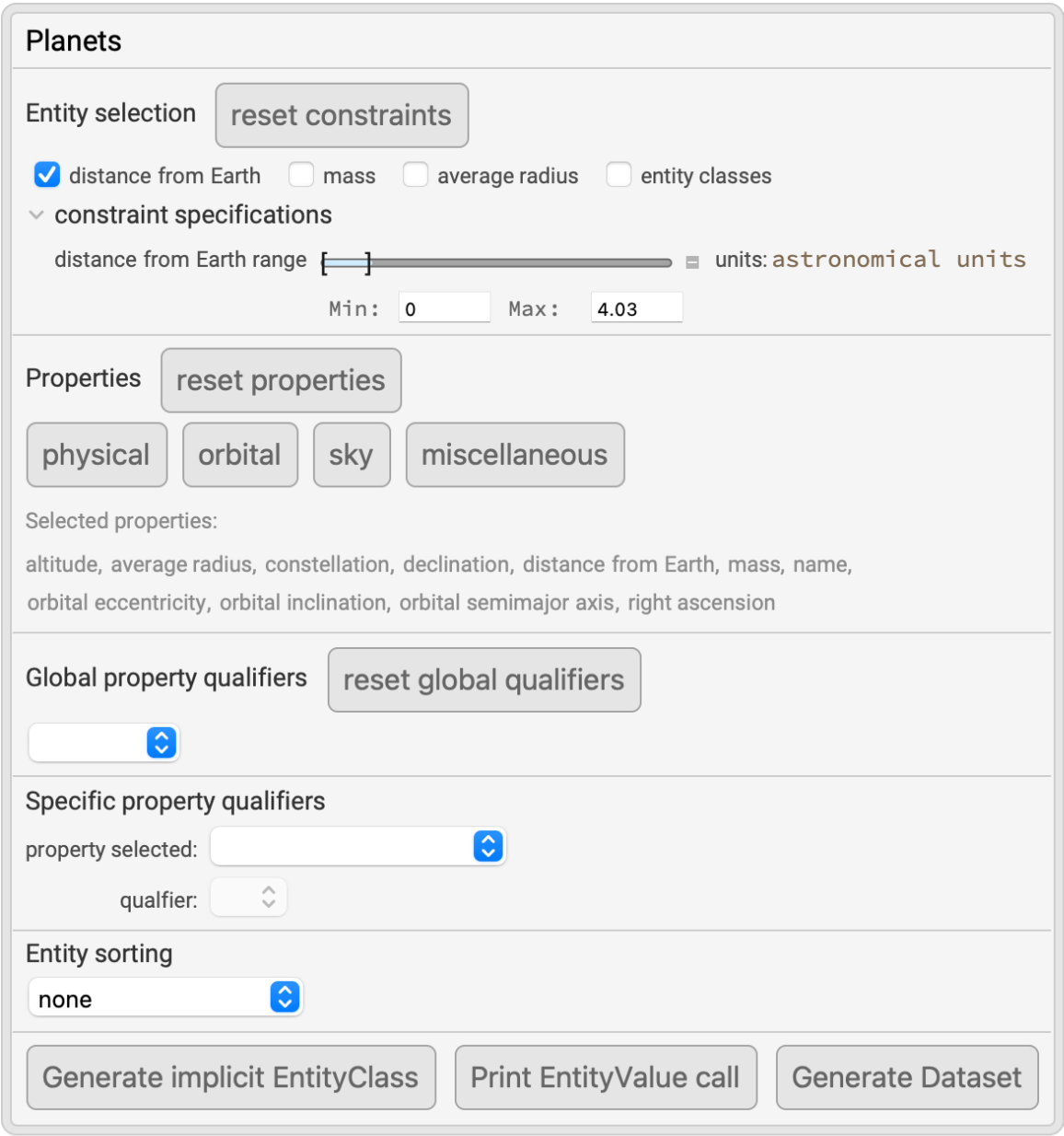Open the property selected dropdown
Image resolution: width=1064 pixels, height=1136 pixels.
tap(358, 846)
